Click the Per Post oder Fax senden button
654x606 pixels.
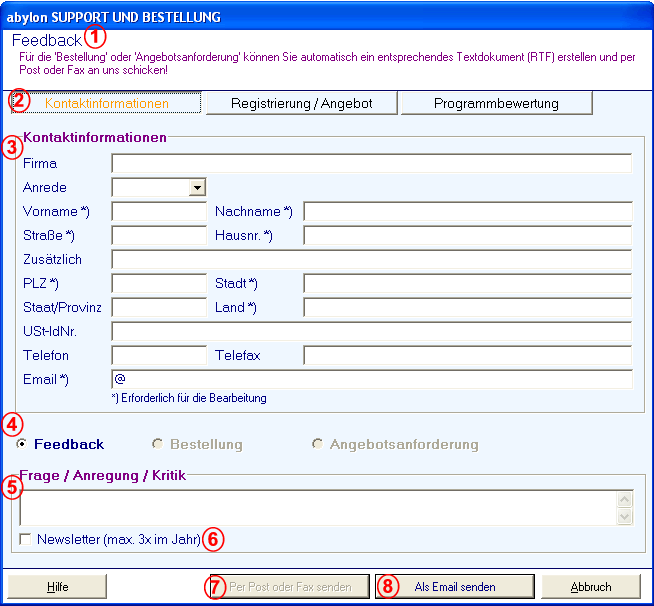(x=290, y=587)
